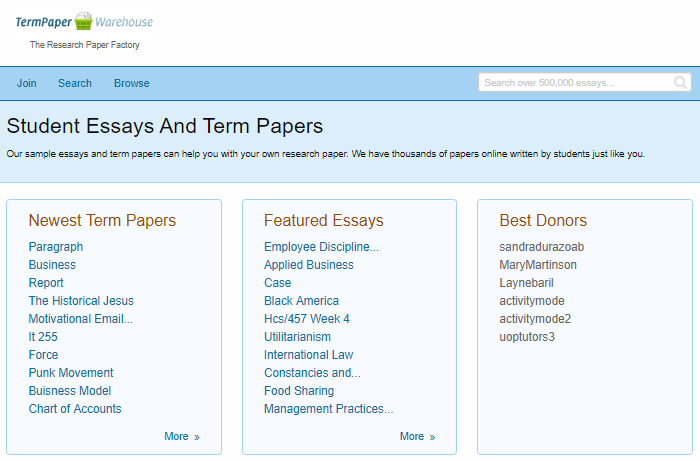The image size is (700, 461).
Task: Open the Hcs/457 Week 4 essay
Action: [307, 319]
